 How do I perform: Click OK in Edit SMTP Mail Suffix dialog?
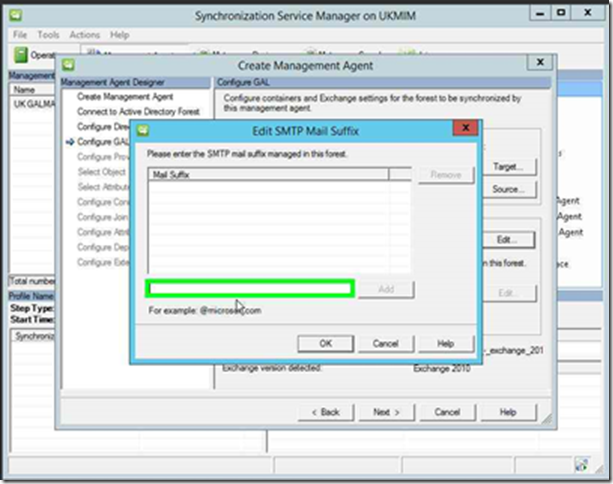coord(325,344)
